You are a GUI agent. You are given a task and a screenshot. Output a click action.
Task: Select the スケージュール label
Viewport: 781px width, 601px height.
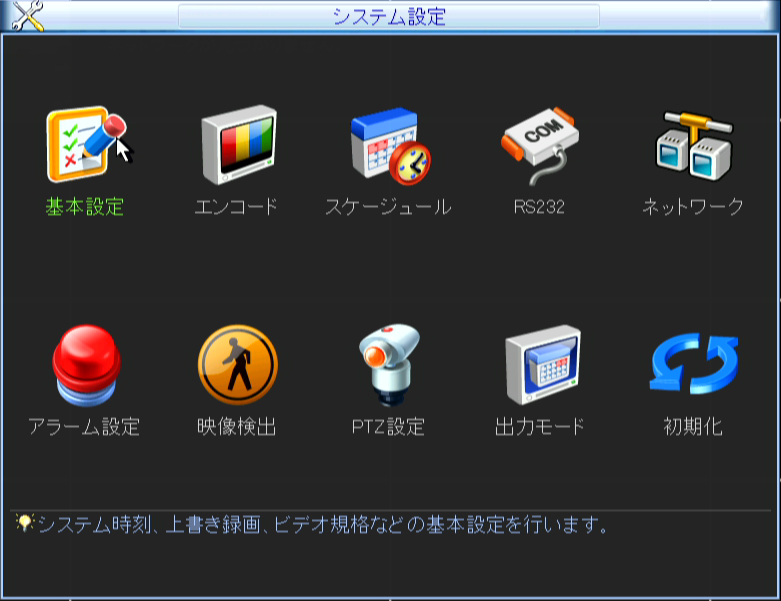(x=388, y=207)
